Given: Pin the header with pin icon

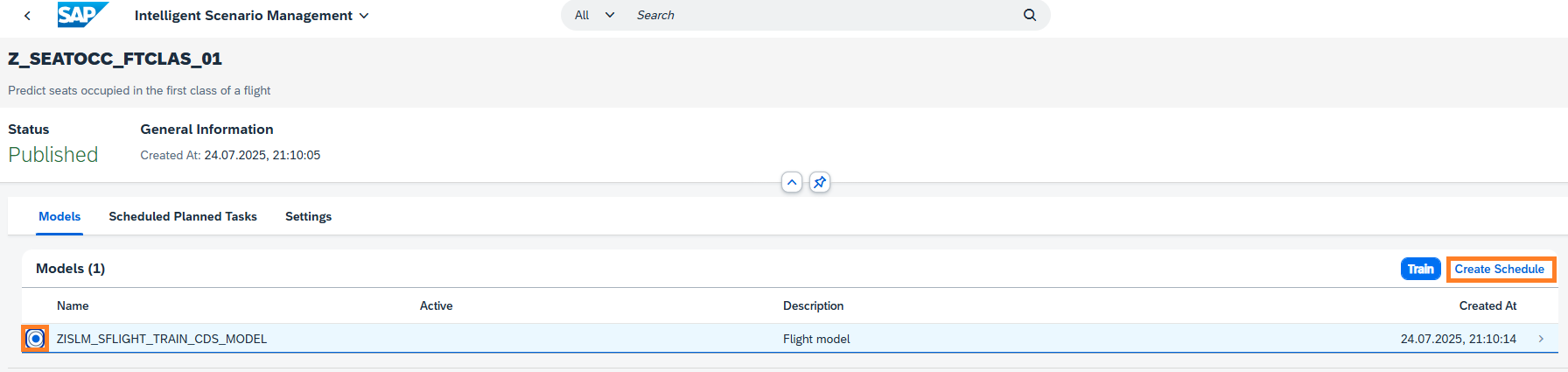Looking at the screenshot, I should click(x=819, y=182).
